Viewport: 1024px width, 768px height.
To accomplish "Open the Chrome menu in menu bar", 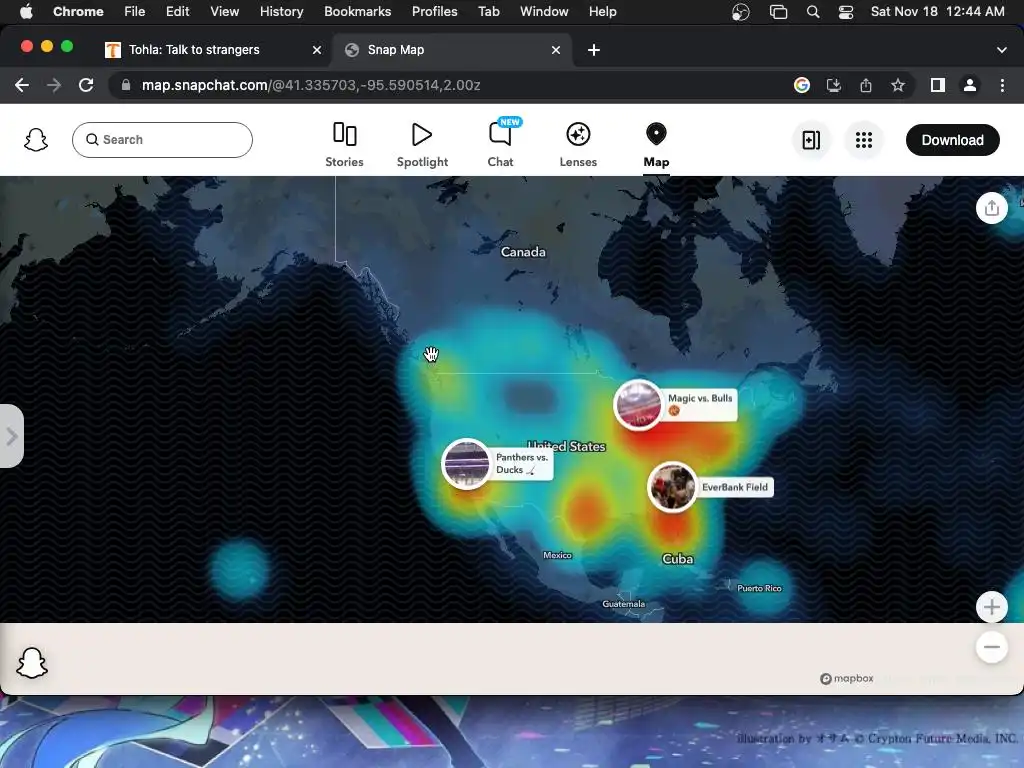I will pyautogui.click(x=78, y=11).
